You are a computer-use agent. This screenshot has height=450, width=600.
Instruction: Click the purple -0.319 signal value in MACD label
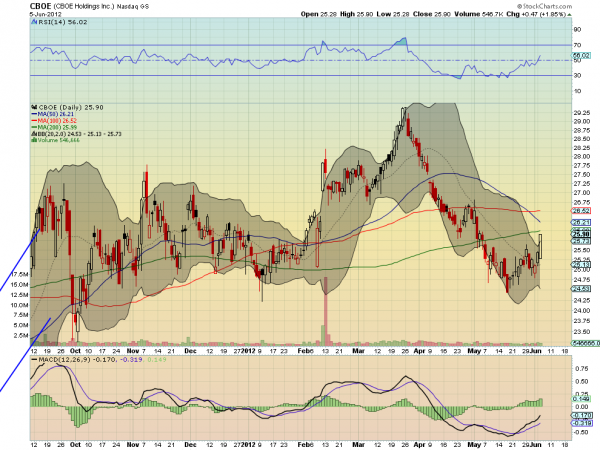pos(131,360)
